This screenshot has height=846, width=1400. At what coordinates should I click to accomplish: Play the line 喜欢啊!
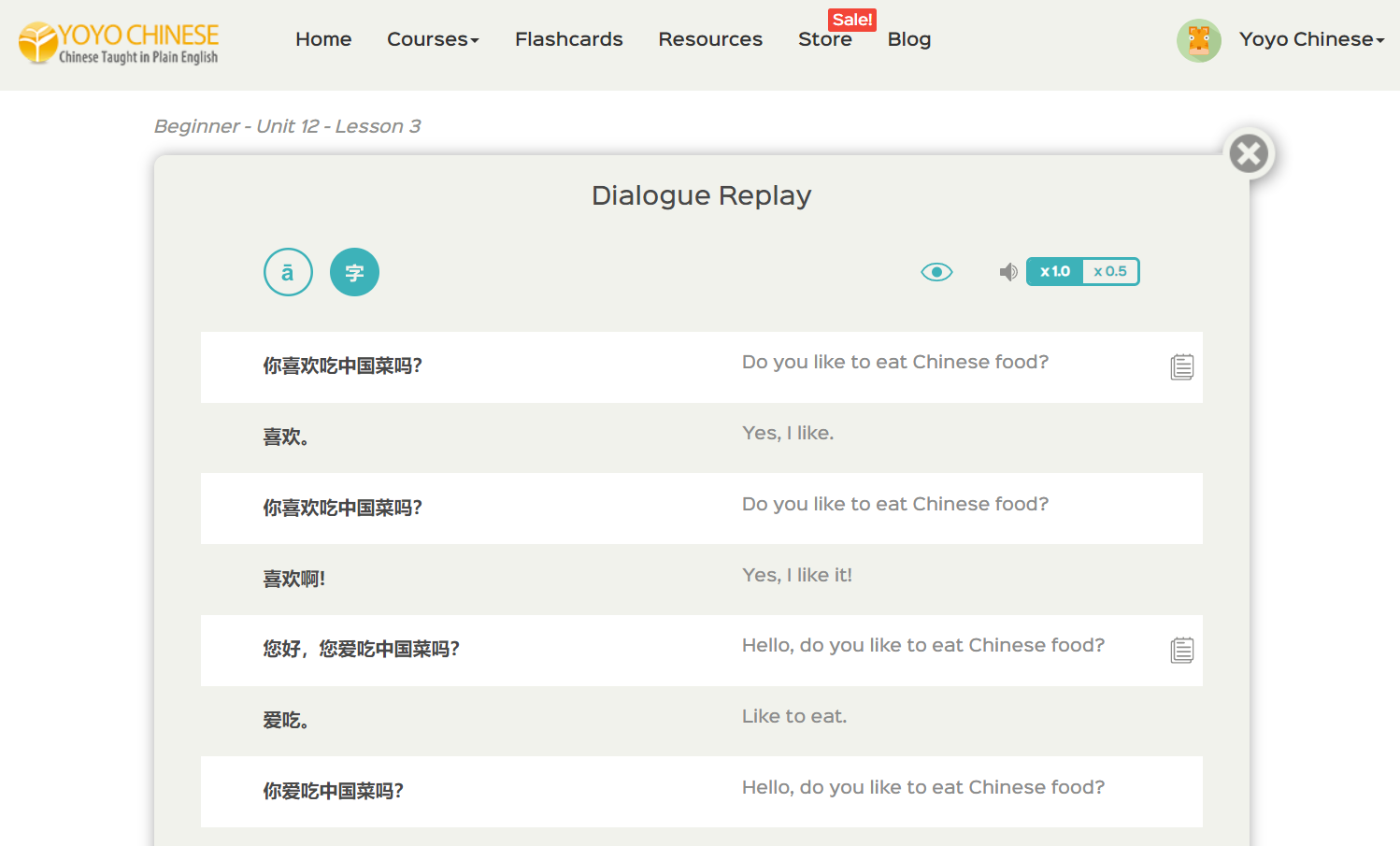click(294, 579)
